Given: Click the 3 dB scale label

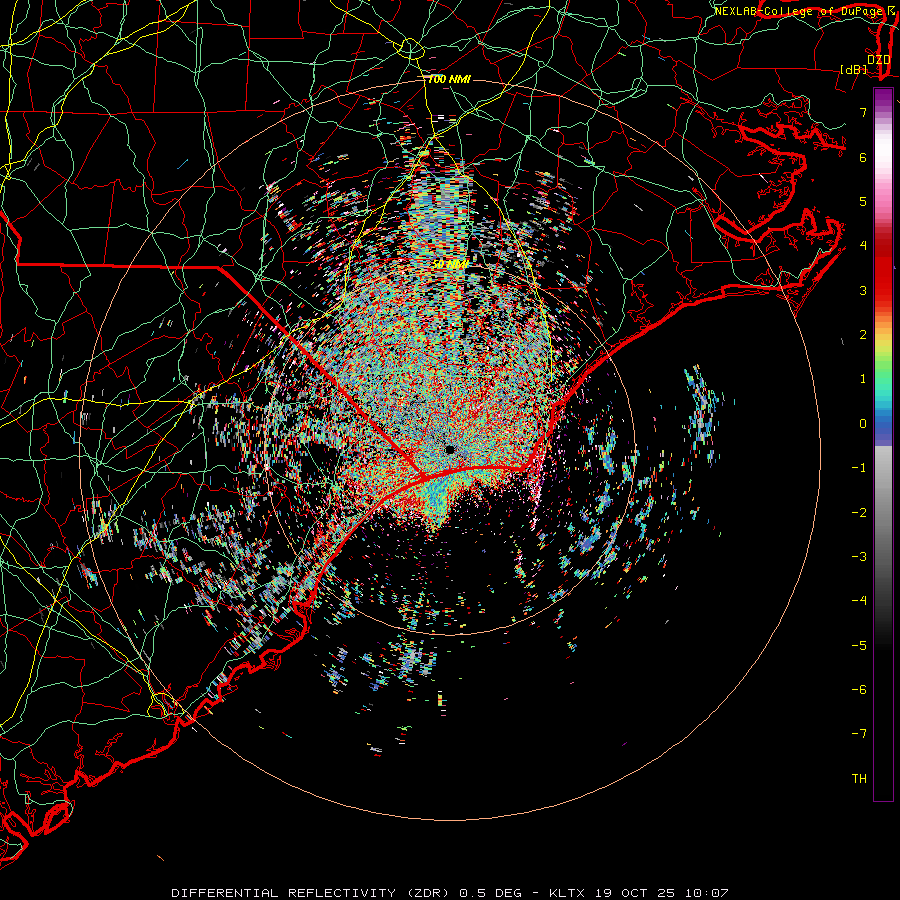Looking at the screenshot, I should point(863,290).
